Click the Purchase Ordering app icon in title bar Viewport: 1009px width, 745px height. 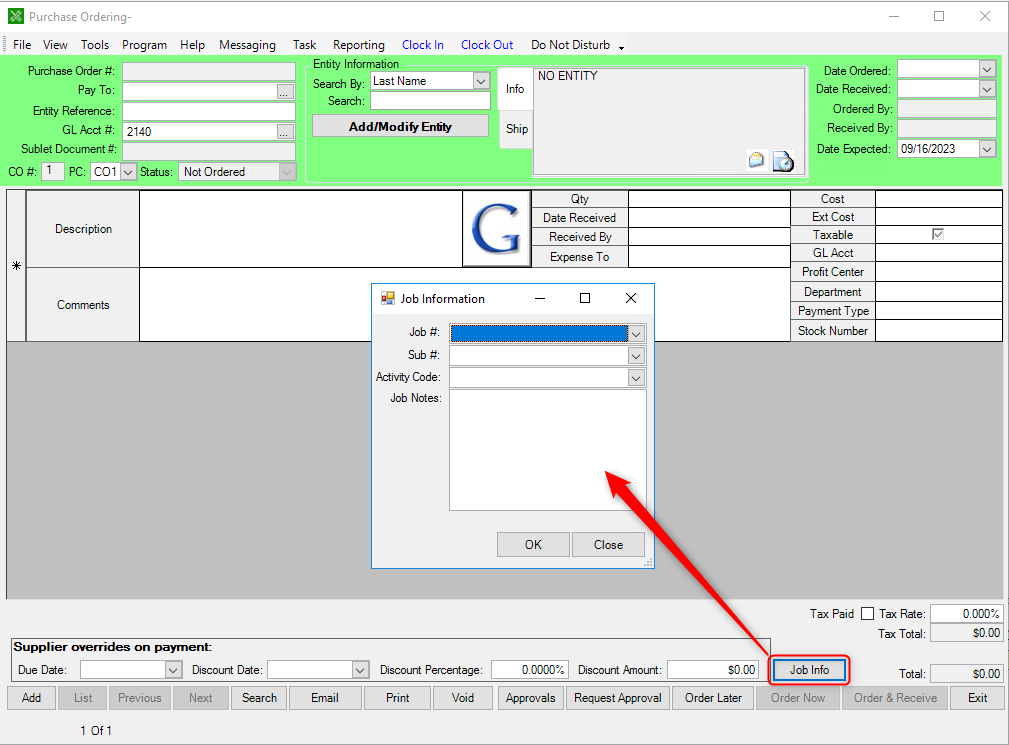tap(16, 16)
